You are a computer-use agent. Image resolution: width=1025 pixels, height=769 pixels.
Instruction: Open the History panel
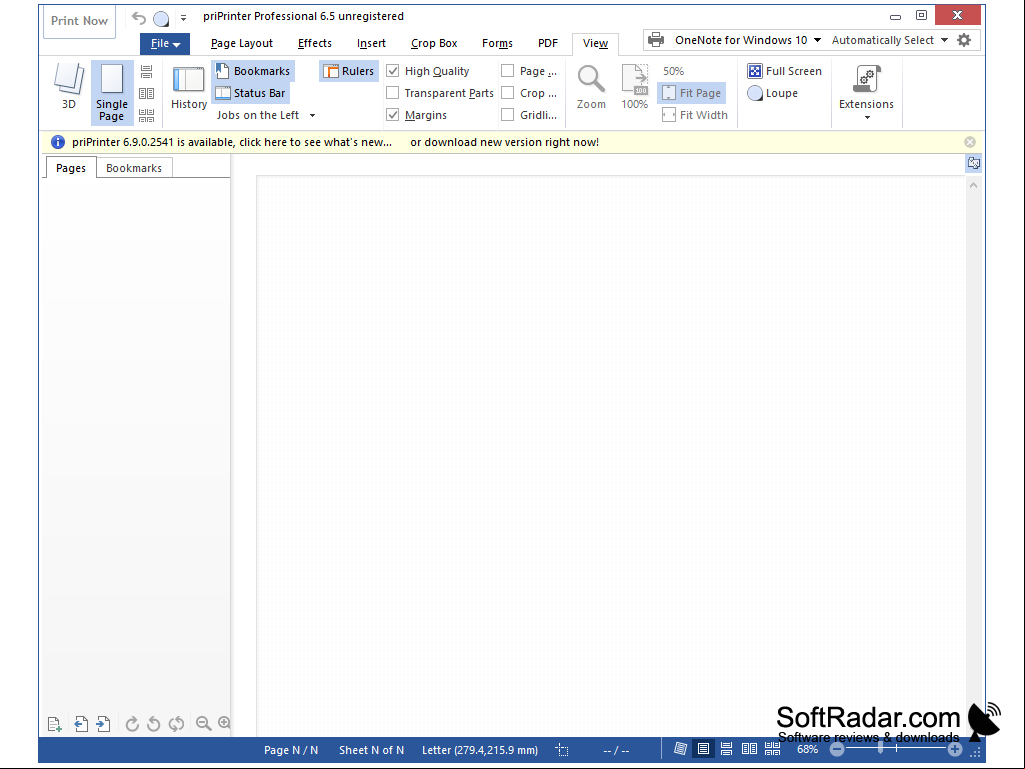[189, 88]
